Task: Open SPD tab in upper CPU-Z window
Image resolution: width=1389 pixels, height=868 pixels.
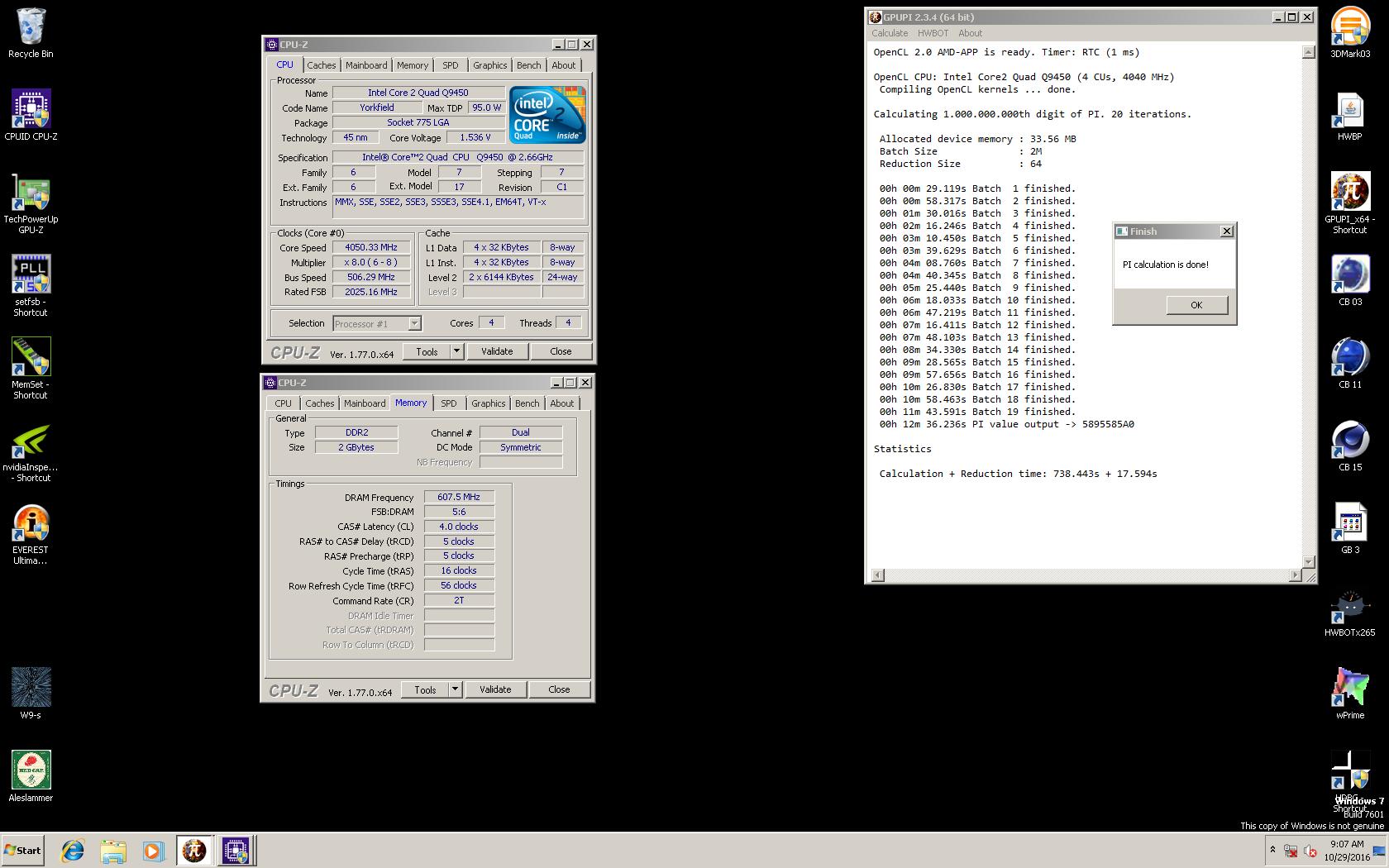Action: [x=451, y=65]
